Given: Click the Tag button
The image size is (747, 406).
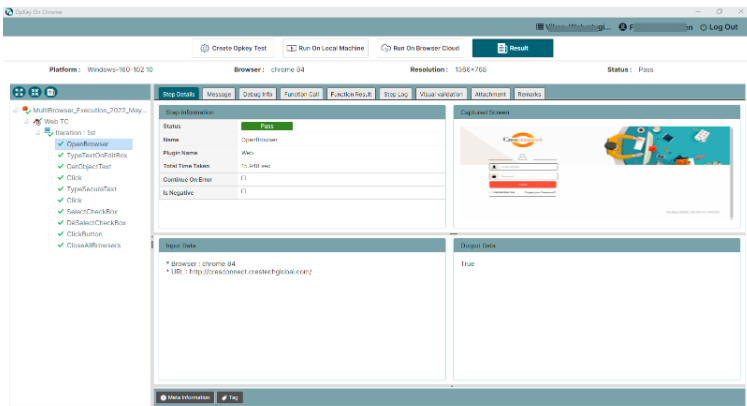Looking at the screenshot, I should coord(230,397).
